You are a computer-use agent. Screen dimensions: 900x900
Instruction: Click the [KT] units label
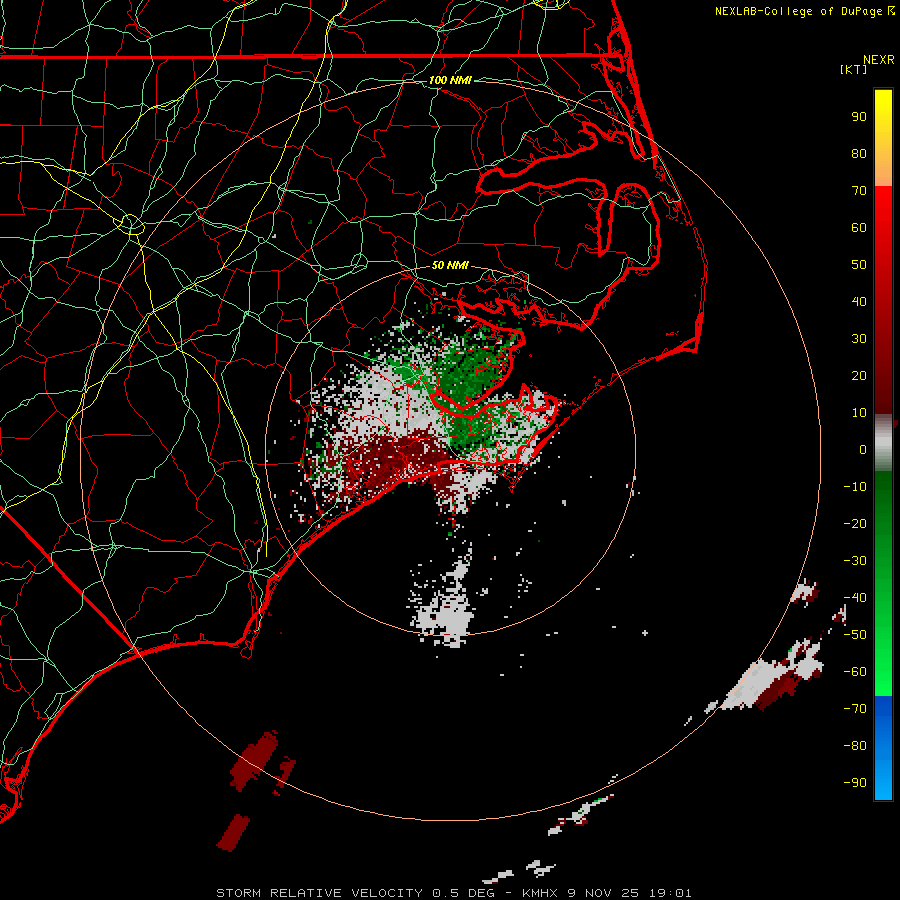(853, 69)
